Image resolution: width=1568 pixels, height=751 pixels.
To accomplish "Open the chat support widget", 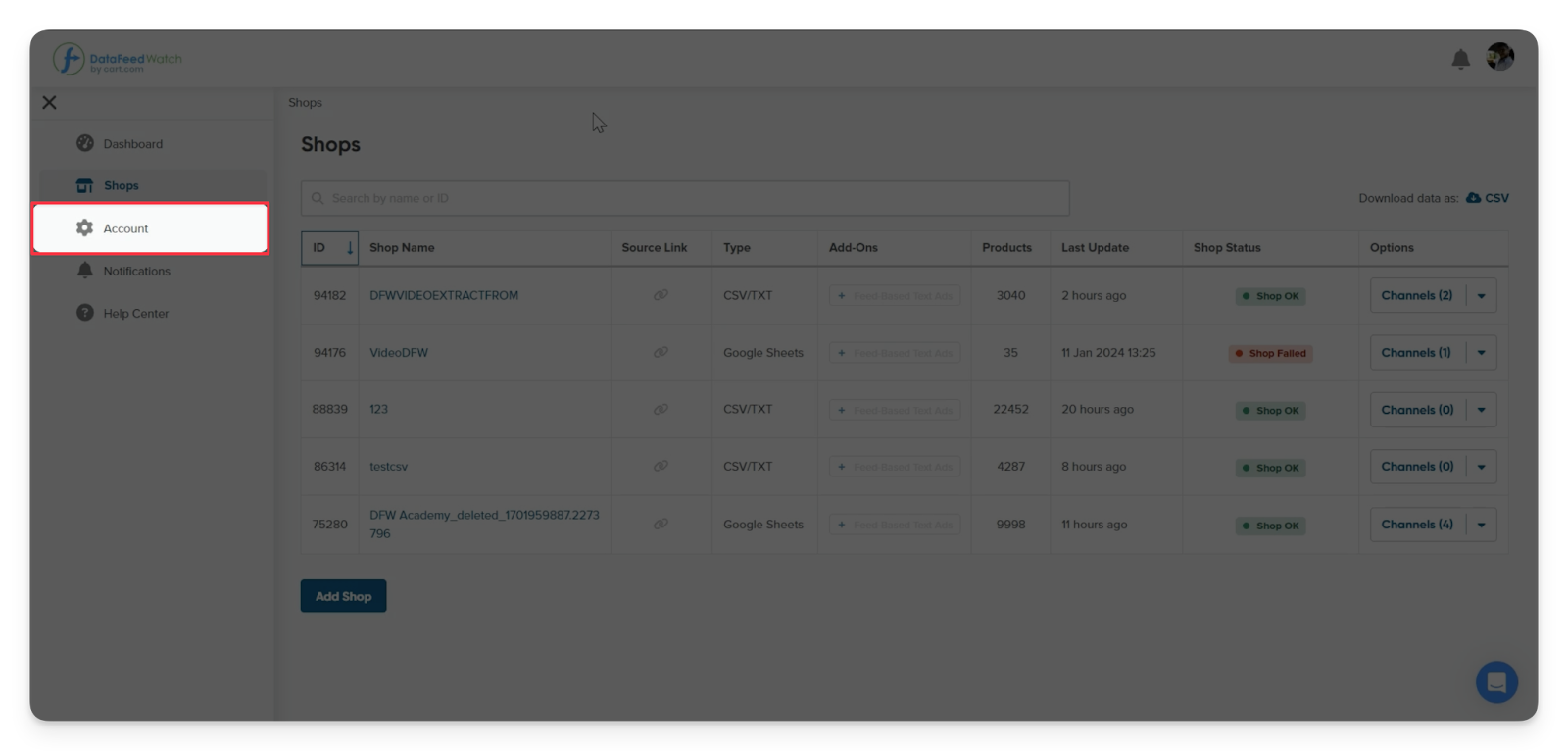I will click(x=1496, y=682).
